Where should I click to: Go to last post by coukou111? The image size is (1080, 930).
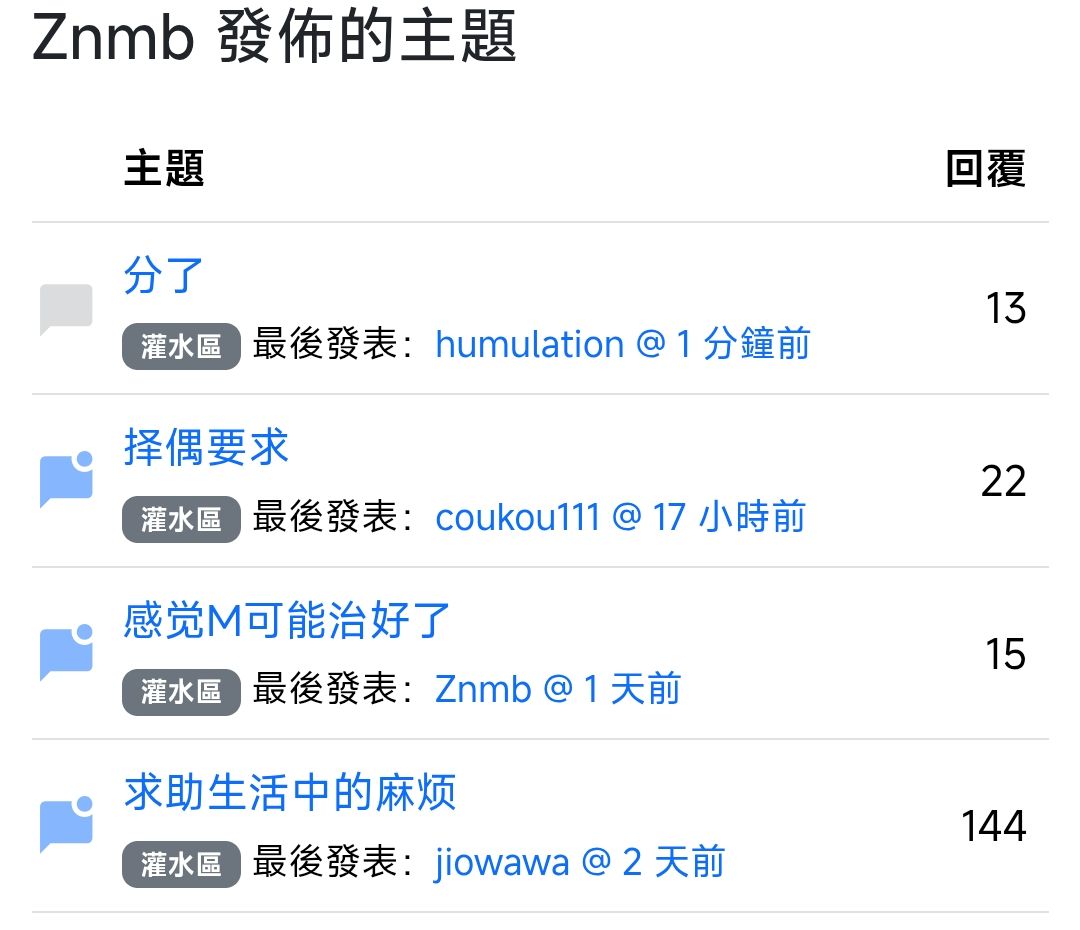(621, 517)
